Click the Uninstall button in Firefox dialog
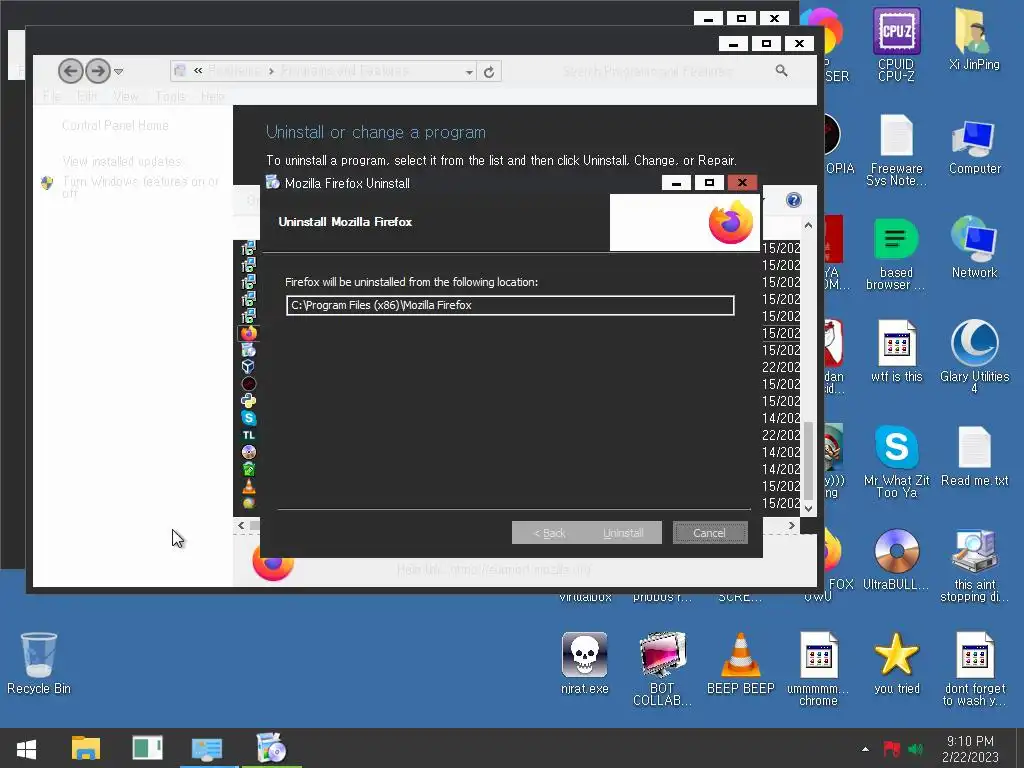 (624, 533)
